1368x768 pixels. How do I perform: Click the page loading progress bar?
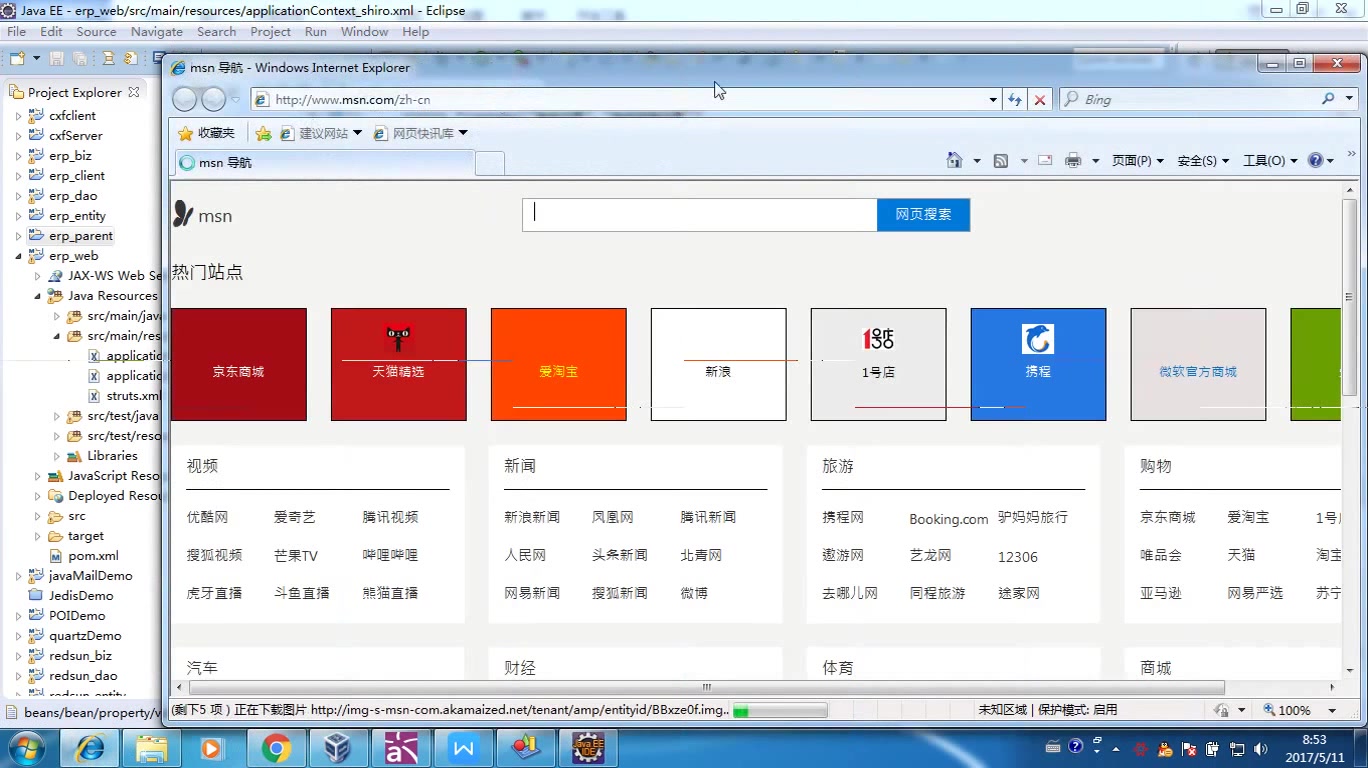tap(779, 710)
